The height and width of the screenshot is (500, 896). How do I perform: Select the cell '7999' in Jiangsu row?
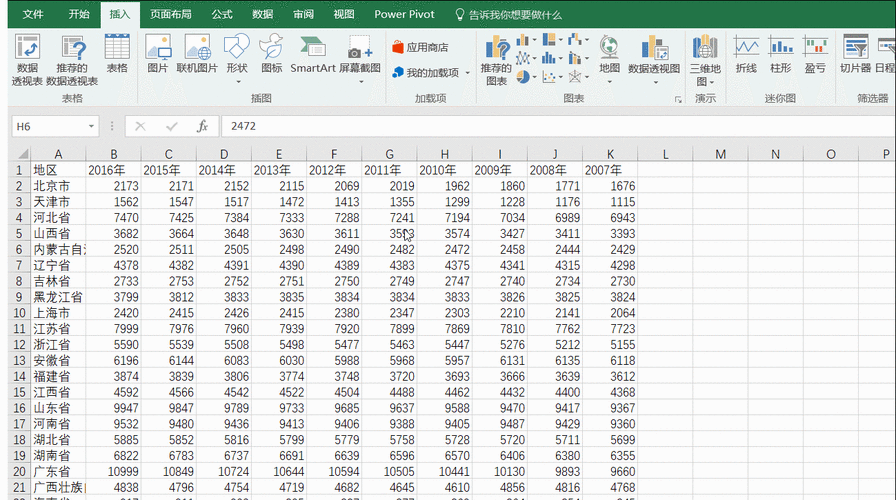[x=114, y=329]
